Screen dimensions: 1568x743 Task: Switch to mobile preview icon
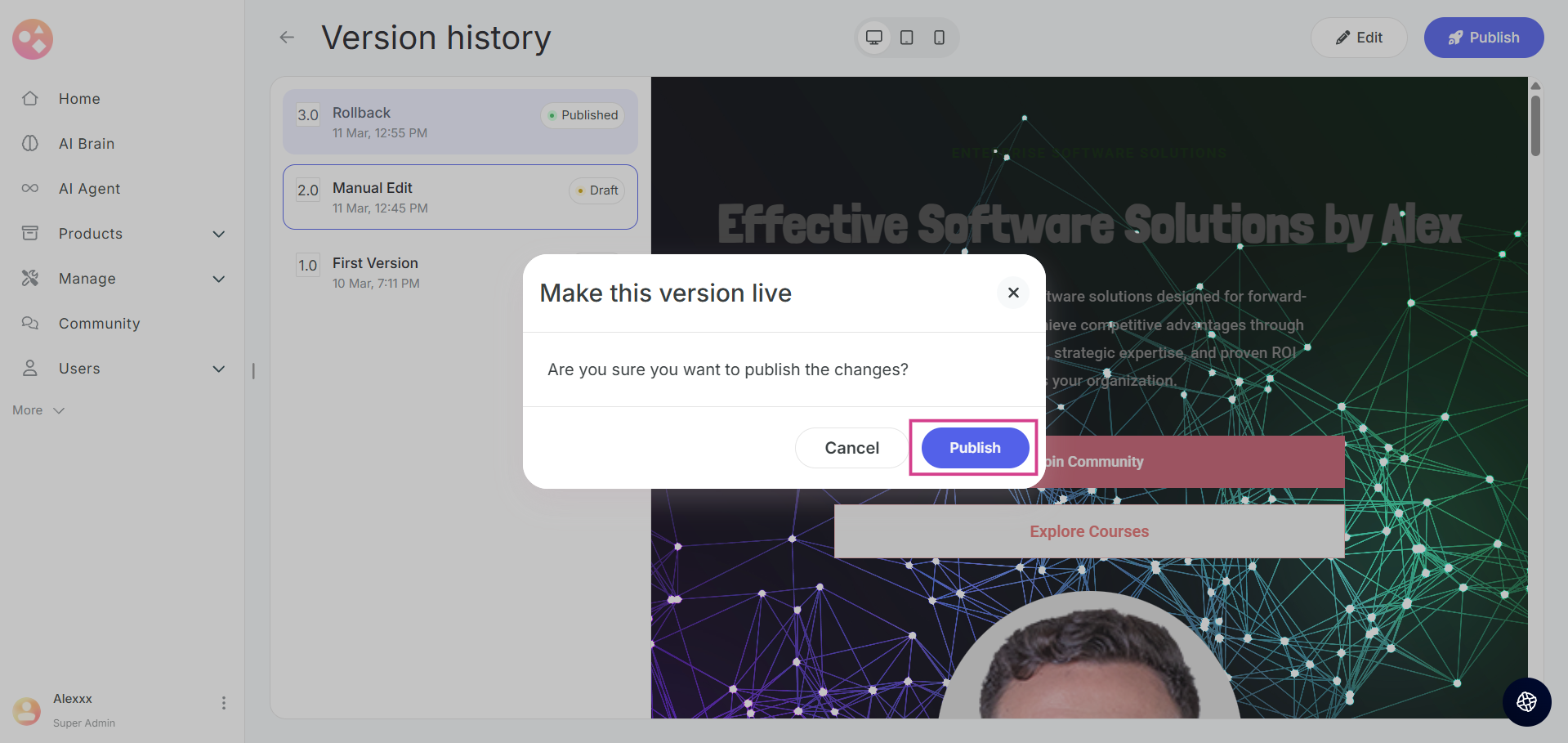tap(940, 38)
